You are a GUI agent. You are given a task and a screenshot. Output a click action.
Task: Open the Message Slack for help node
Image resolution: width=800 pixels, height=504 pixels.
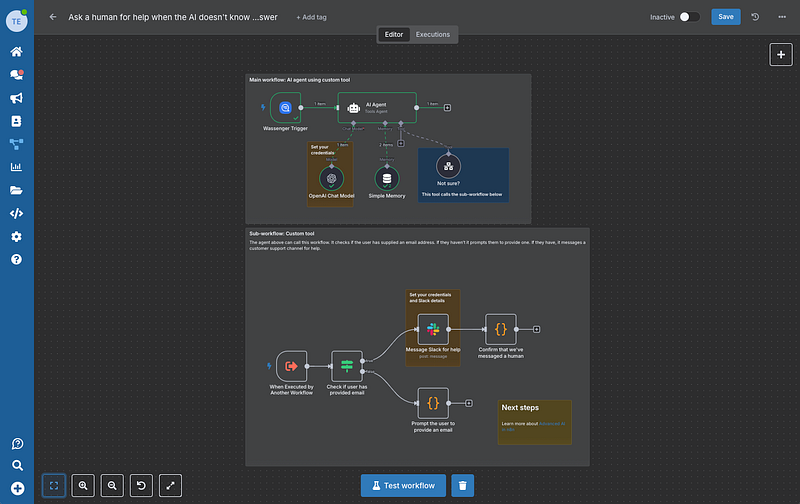(433, 328)
